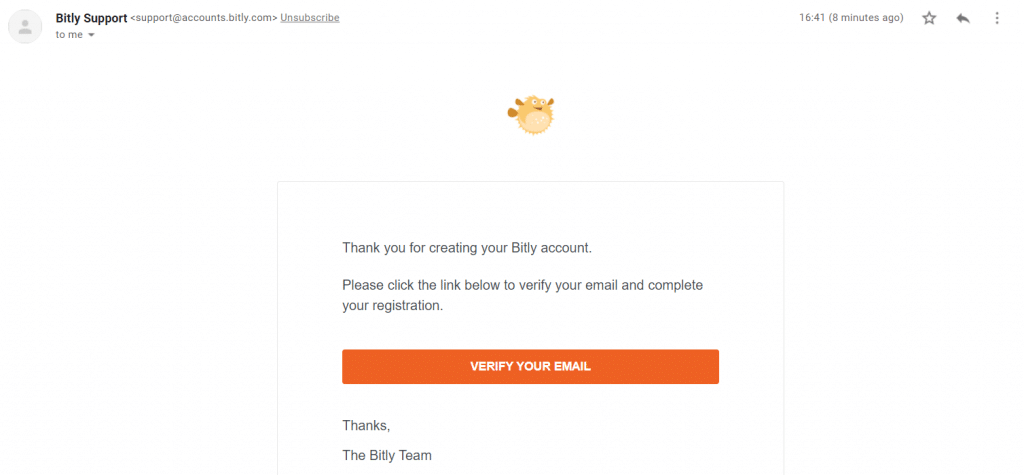Click the Bitly Support sender name

tap(91, 18)
